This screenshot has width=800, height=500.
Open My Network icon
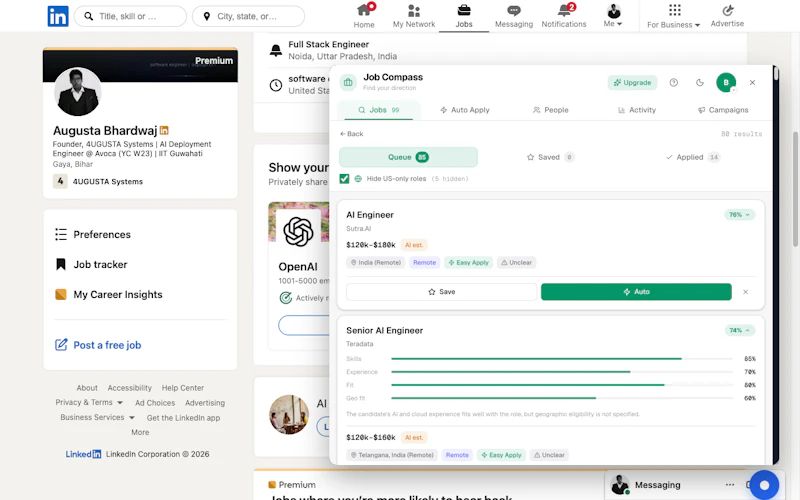click(x=414, y=10)
